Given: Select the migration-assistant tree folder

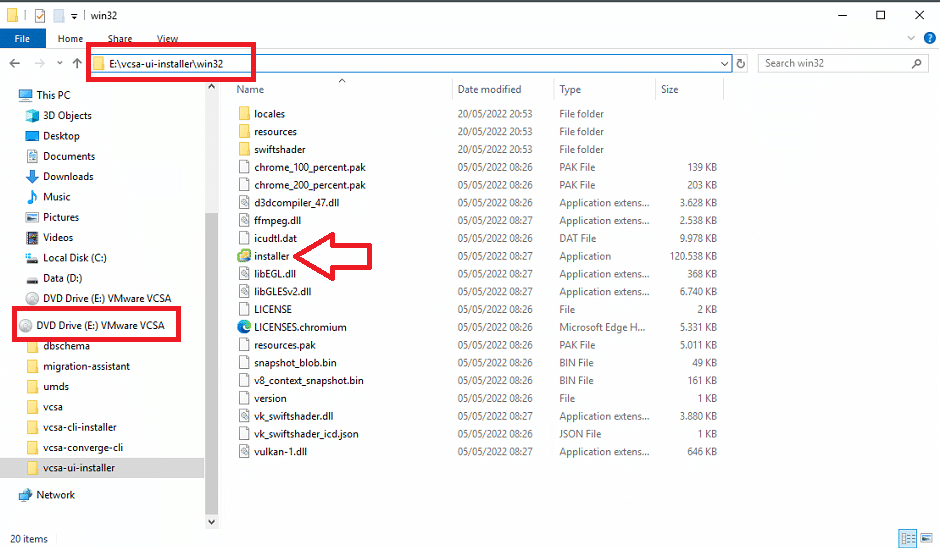Looking at the screenshot, I should tap(86, 366).
